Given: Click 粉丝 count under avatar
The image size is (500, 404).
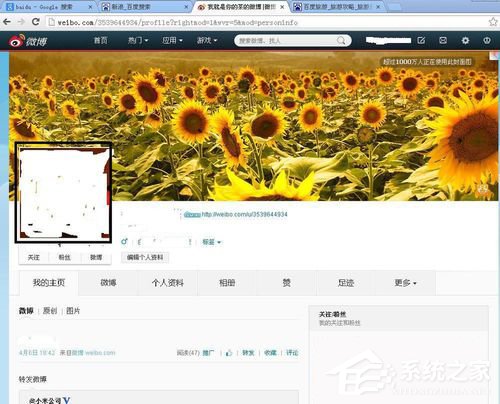Looking at the screenshot, I should (64, 257).
